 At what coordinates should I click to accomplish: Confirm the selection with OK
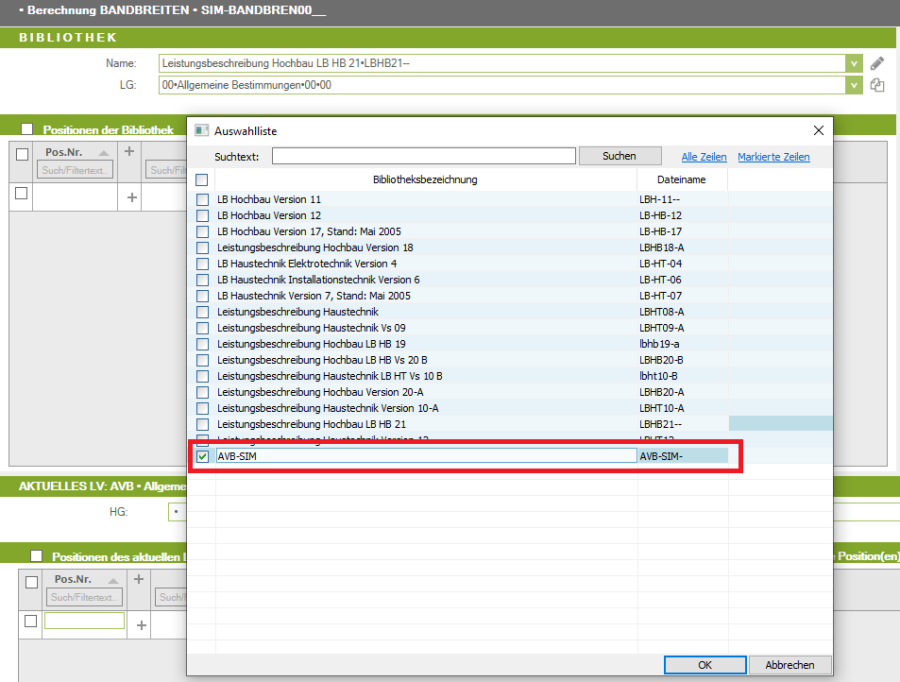tap(705, 665)
